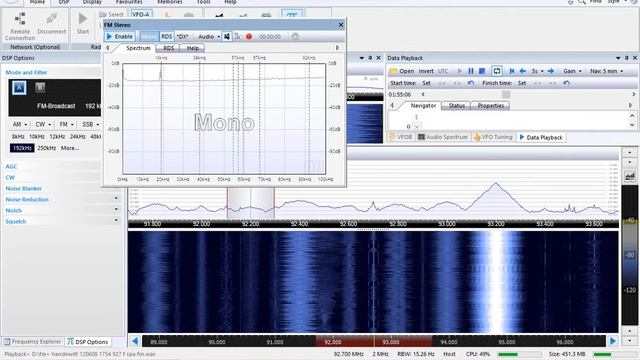Step backward with the left arrow
Screen dimensions: 640x360
point(522,71)
